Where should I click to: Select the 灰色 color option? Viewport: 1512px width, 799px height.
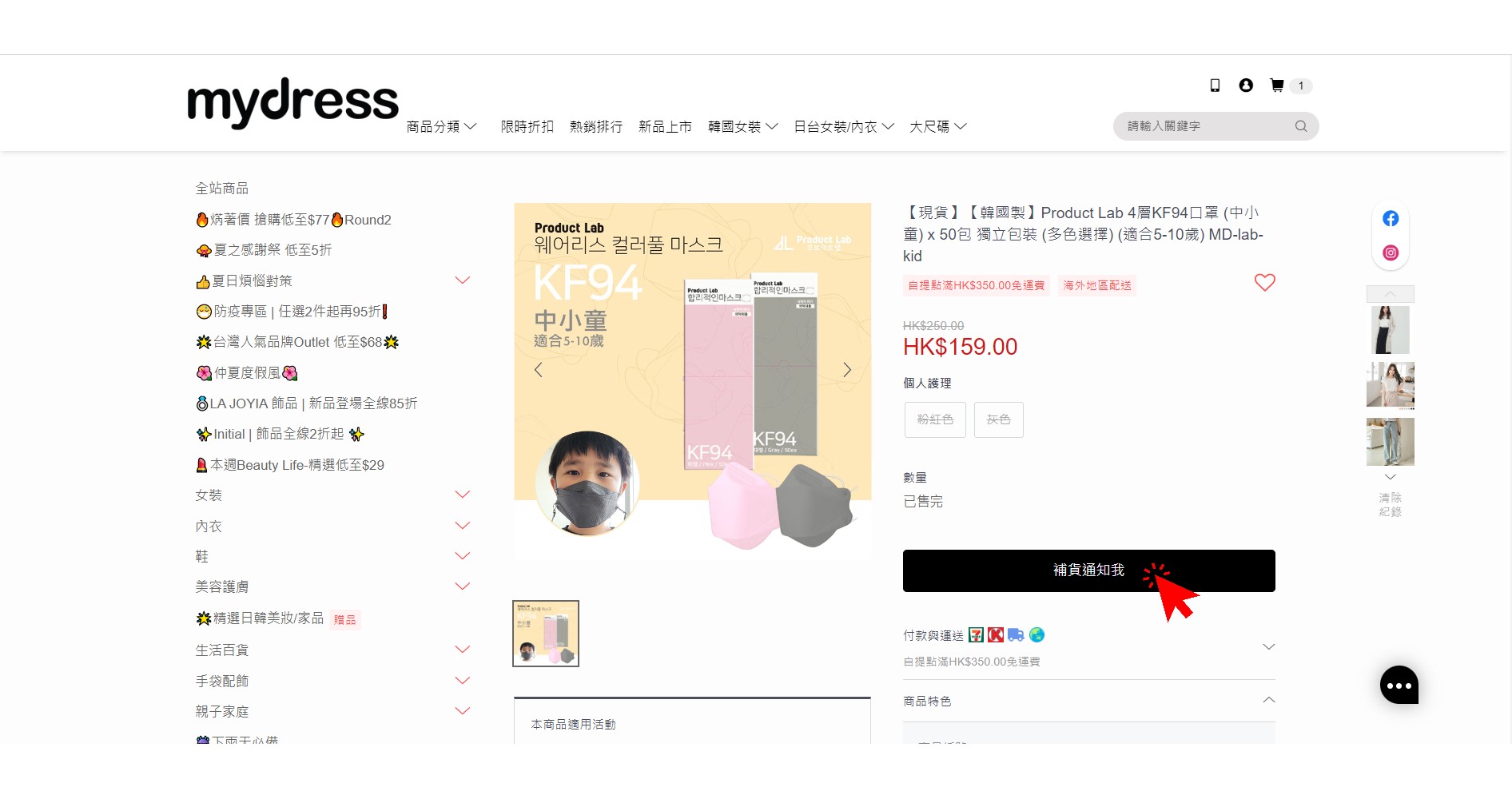point(999,419)
